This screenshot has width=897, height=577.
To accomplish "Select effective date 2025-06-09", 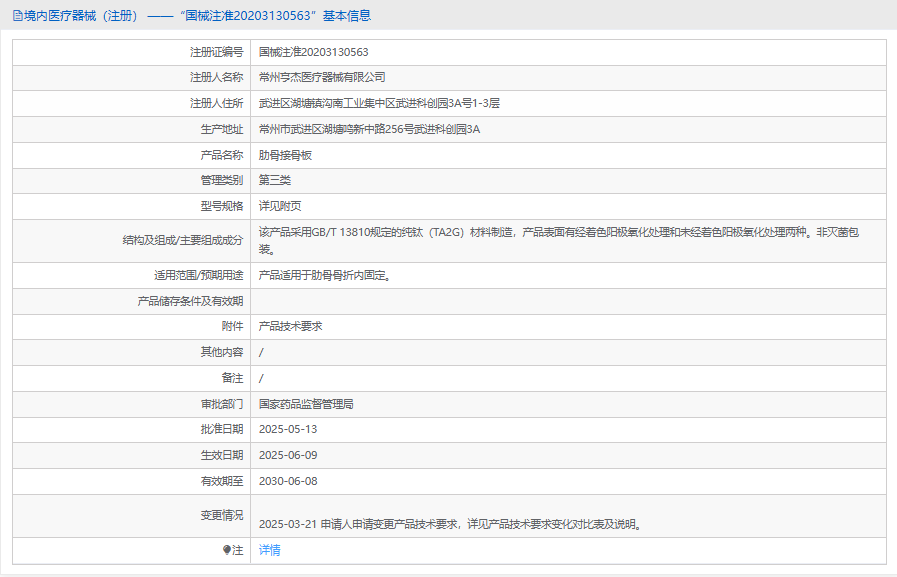I will pyautogui.click(x=288, y=455).
